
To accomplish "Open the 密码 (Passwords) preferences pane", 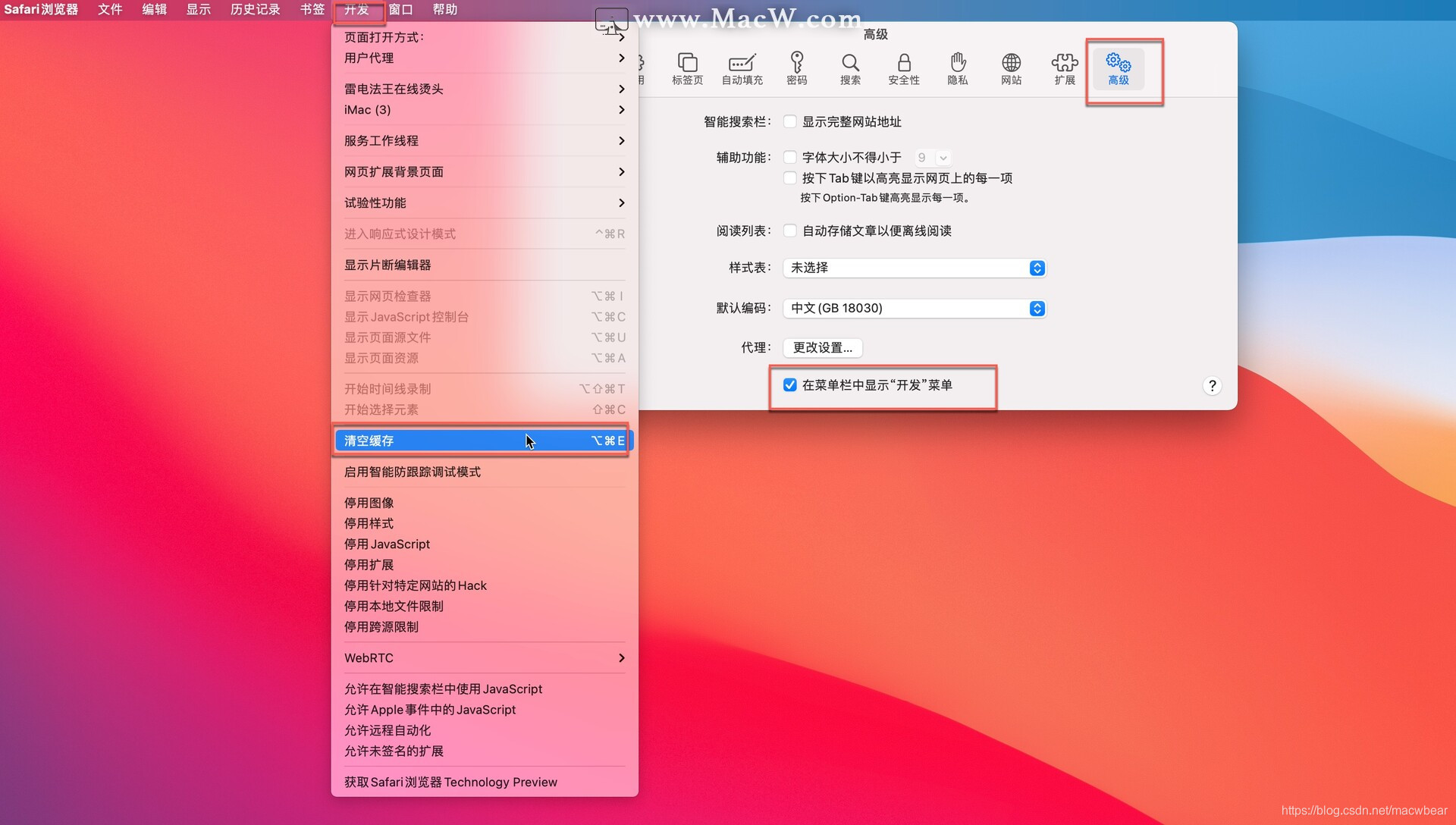I will [796, 68].
